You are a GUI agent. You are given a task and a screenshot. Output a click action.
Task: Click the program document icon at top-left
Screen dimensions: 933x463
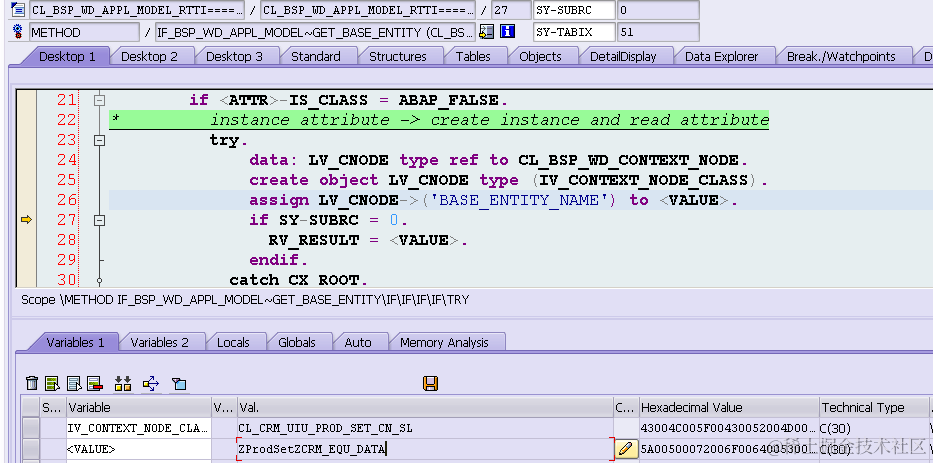tap(18, 10)
